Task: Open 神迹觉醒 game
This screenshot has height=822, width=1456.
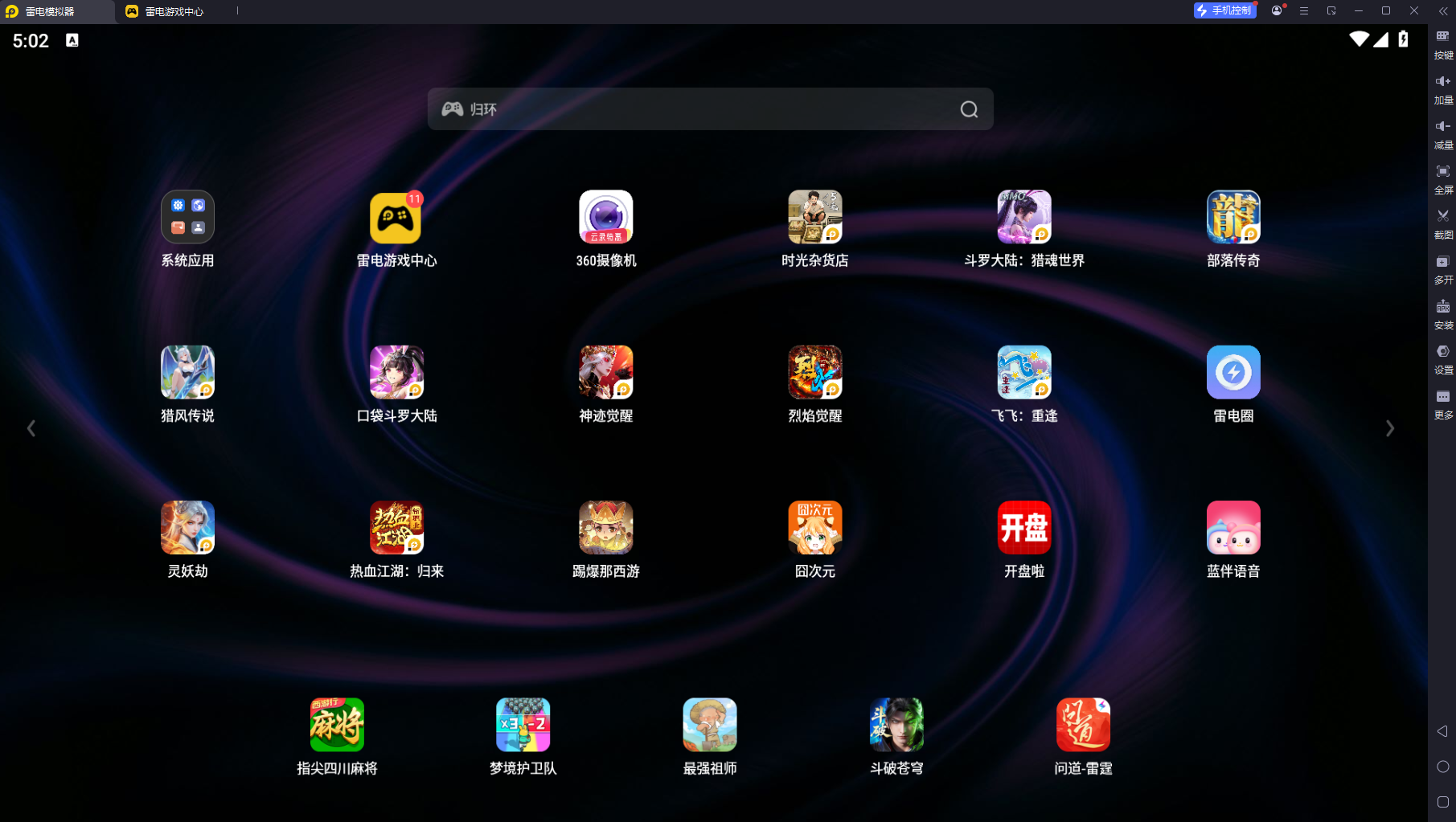Action: pyautogui.click(x=606, y=372)
